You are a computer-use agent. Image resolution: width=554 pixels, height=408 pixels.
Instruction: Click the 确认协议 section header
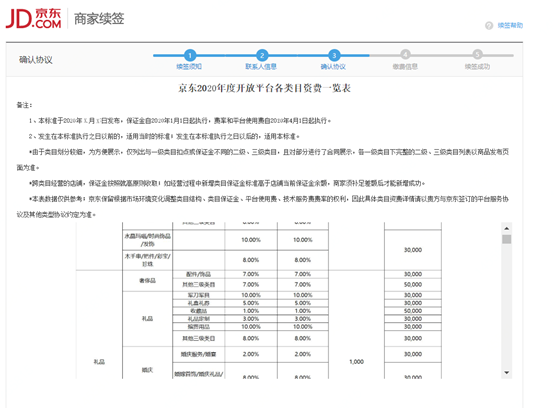[36, 60]
